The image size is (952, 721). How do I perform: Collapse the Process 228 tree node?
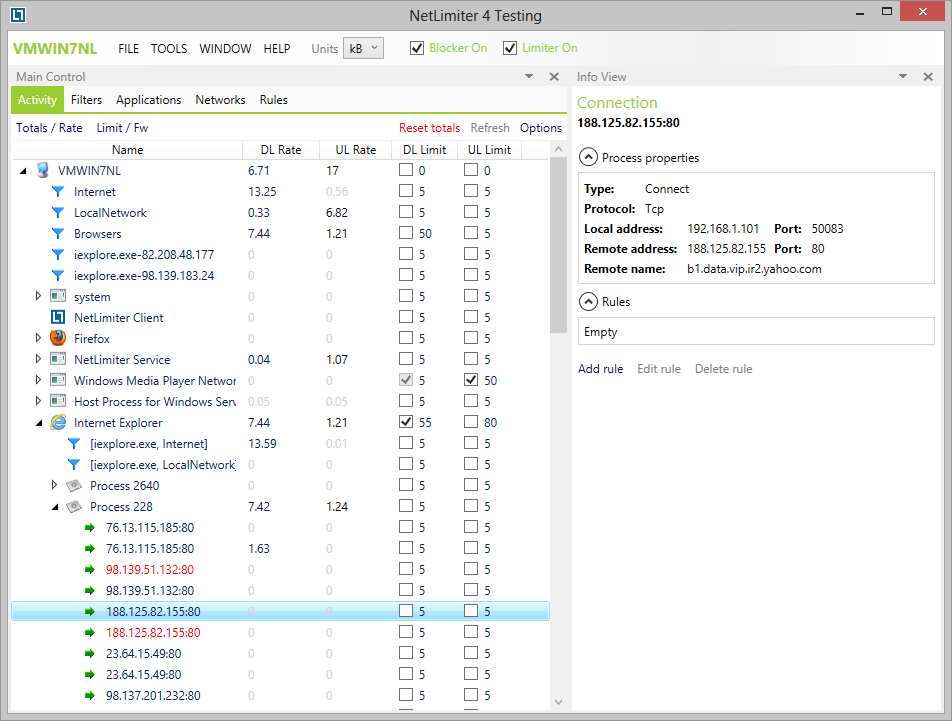click(55, 506)
